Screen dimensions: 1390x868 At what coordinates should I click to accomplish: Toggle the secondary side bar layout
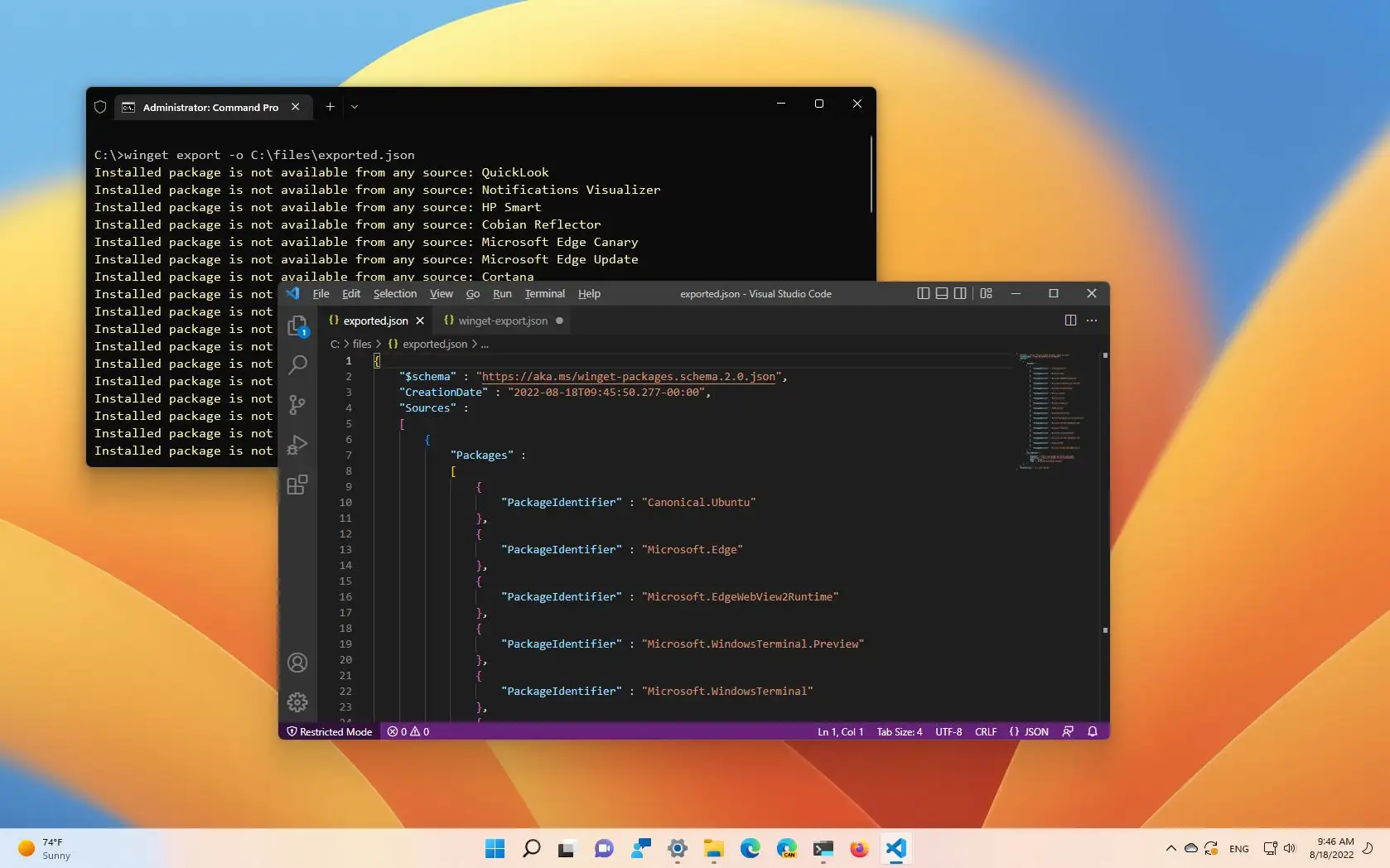(960, 293)
